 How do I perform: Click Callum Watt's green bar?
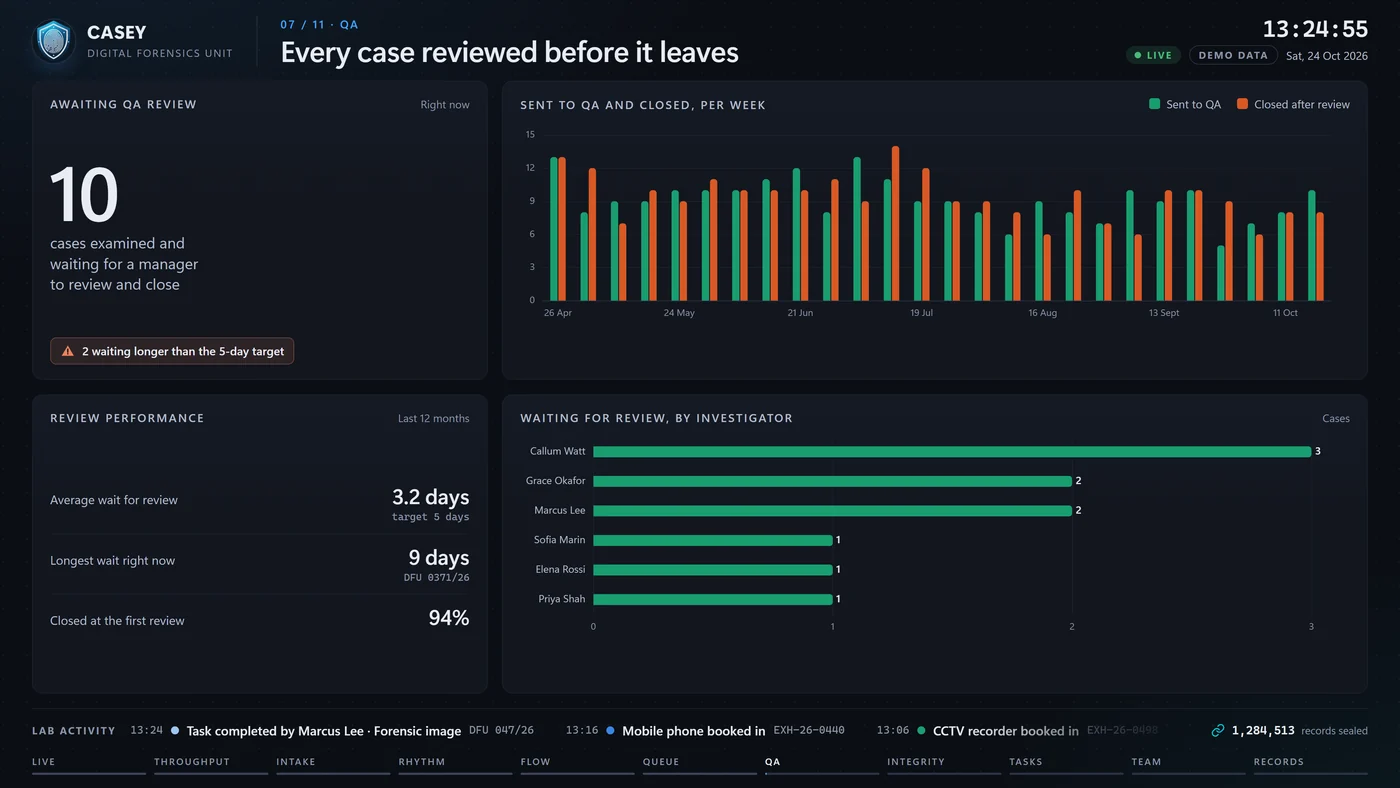click(x=952, y=452)
